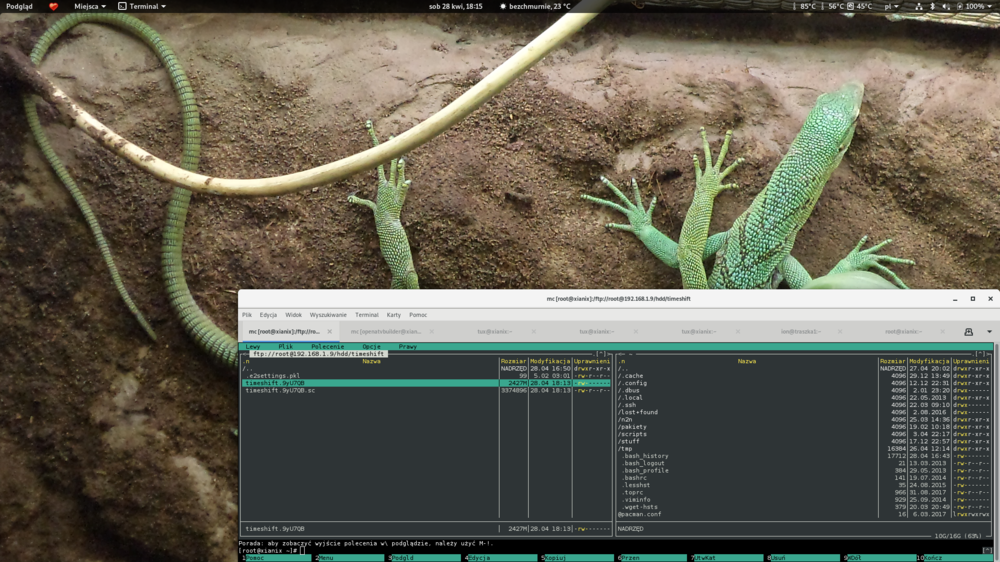Switch to the openatvbuilder terminal tab
The width and height of the screenshot is (1000, 562).
pos(385,332)
